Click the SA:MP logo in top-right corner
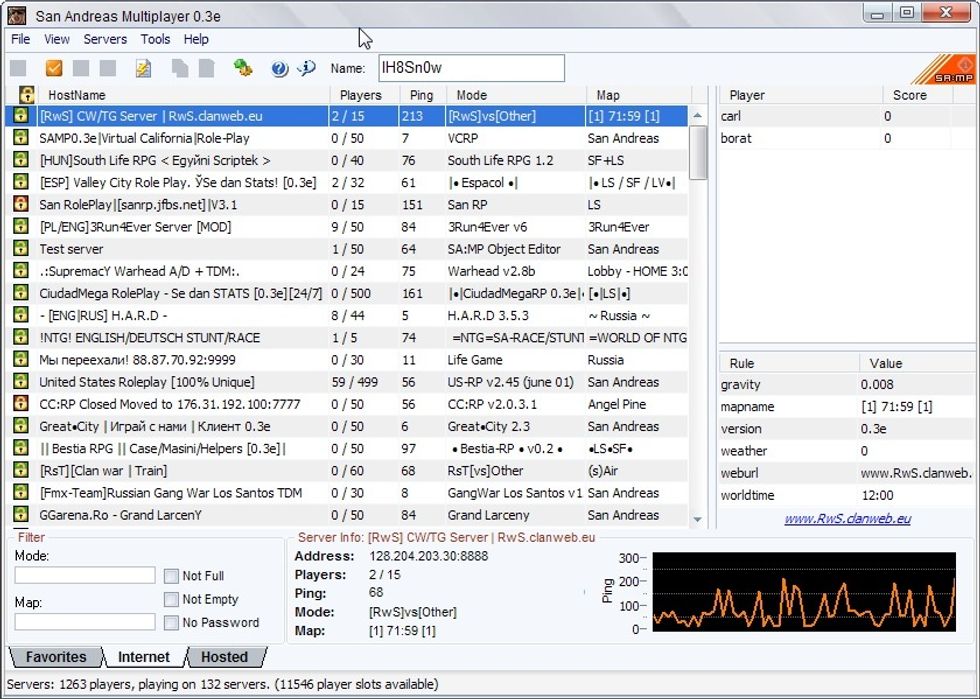980x699 pixels. [x=952, y=69]
